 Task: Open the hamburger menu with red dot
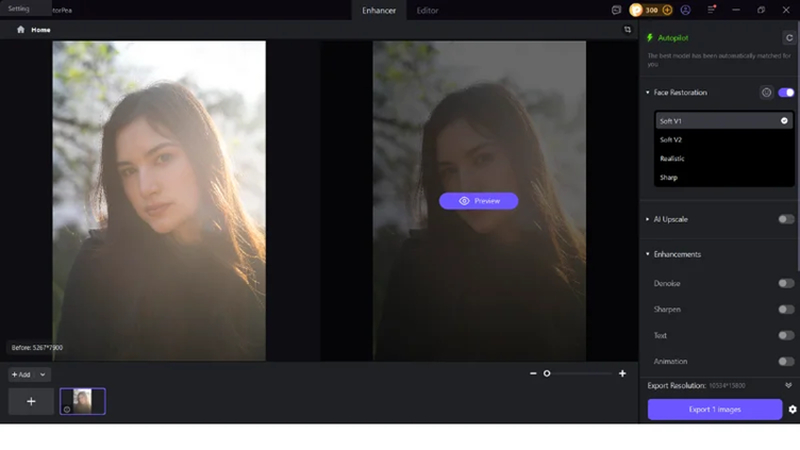(711, 10)
